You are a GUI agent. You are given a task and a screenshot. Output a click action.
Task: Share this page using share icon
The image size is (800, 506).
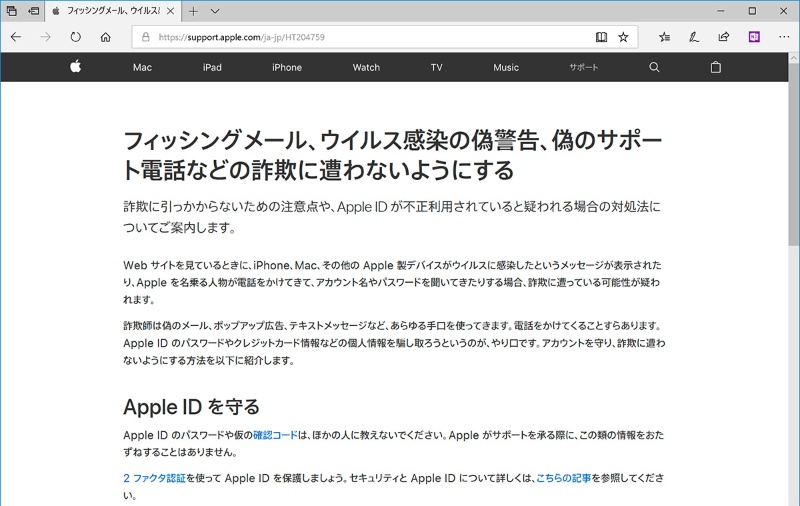(x=723, y=37)
